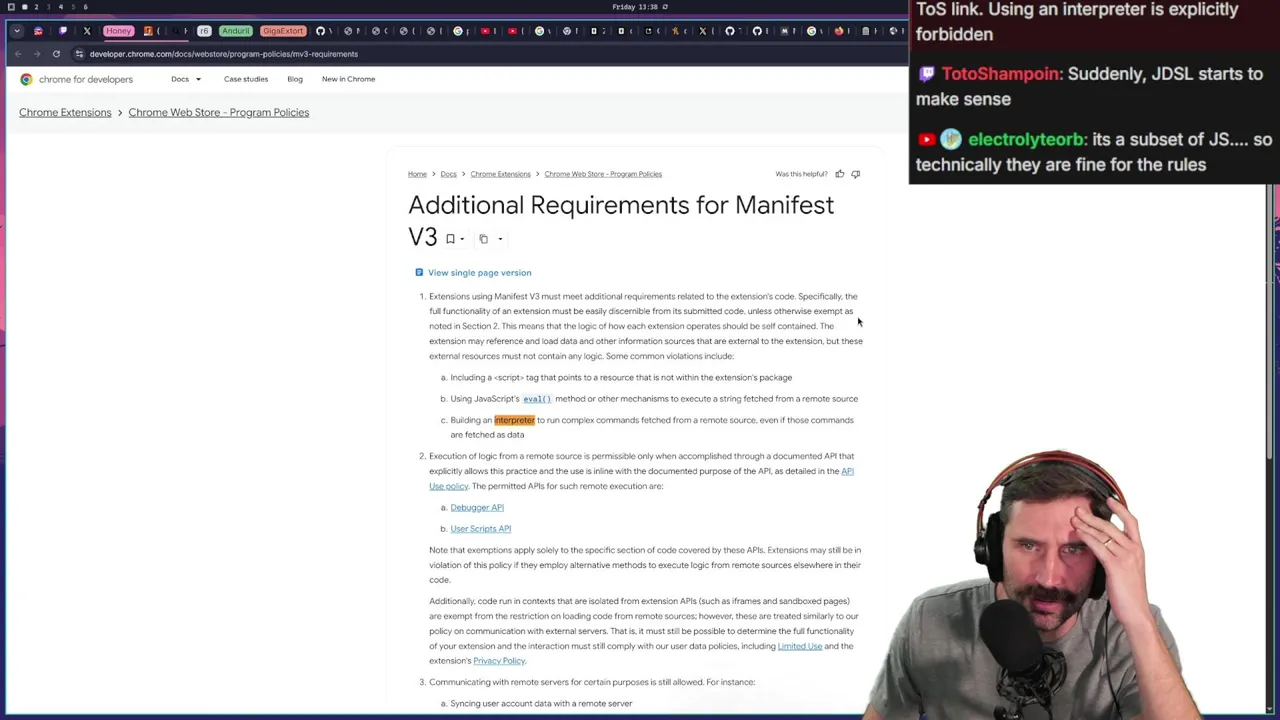1280x720 pixels.
Task: Expand the Docs menu dropdown arrow
Action: [x=198, y=79]
